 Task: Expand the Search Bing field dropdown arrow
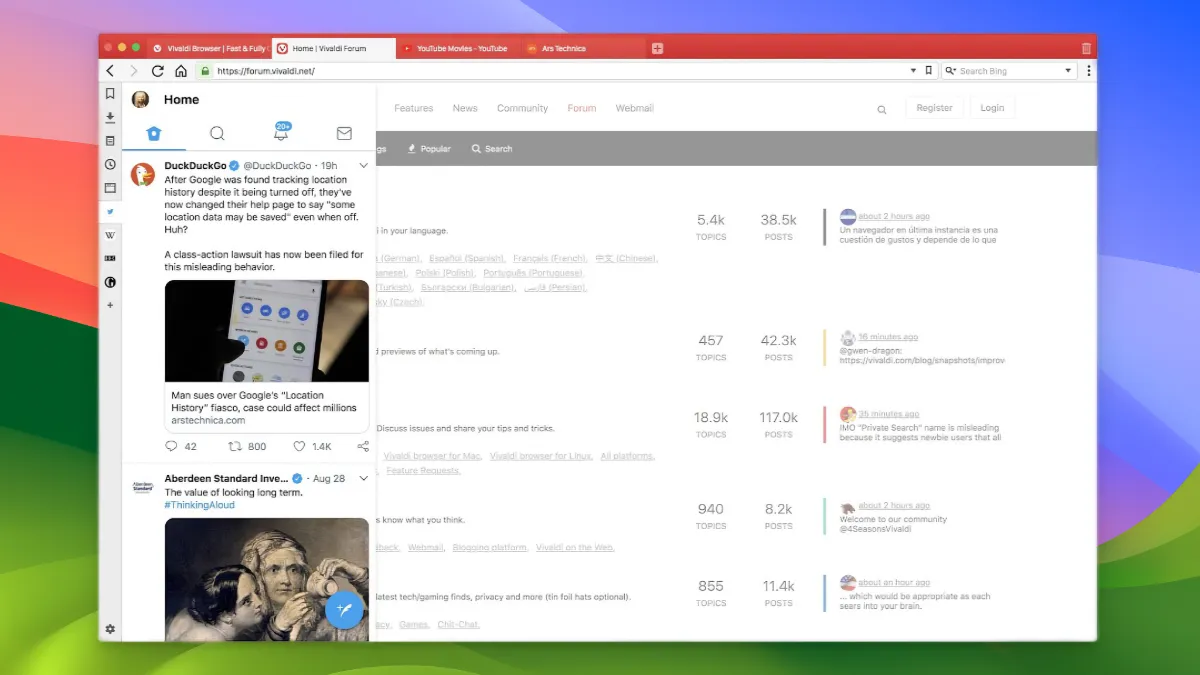1068,71
